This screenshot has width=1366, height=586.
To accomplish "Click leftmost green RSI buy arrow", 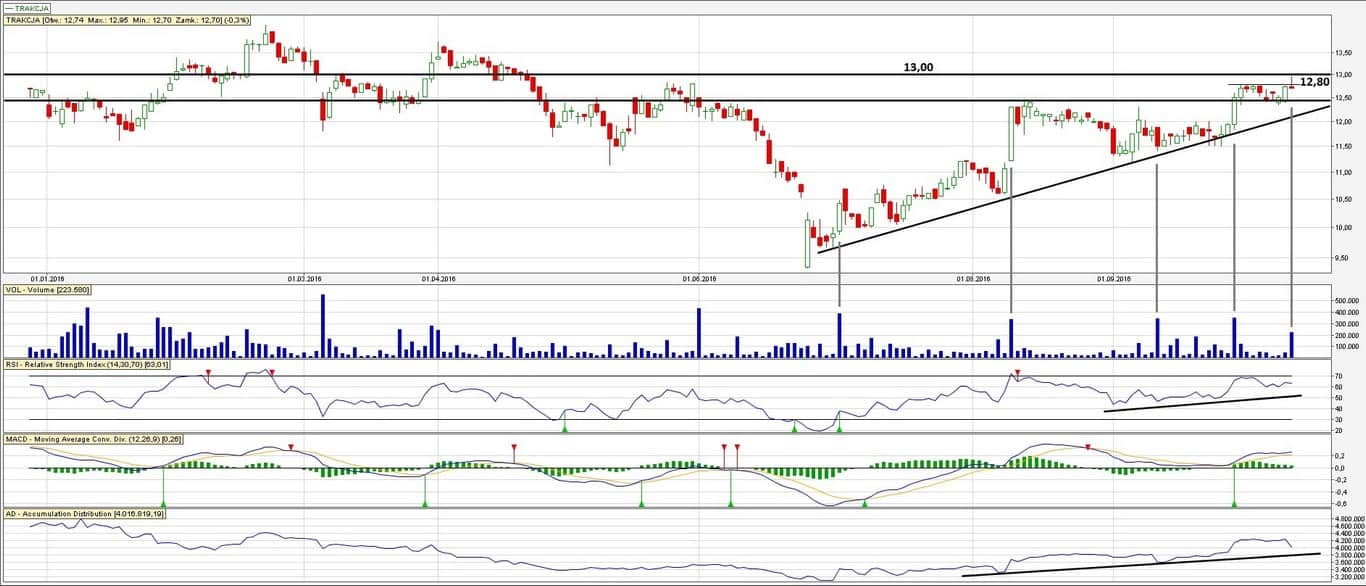I will 564,428.
